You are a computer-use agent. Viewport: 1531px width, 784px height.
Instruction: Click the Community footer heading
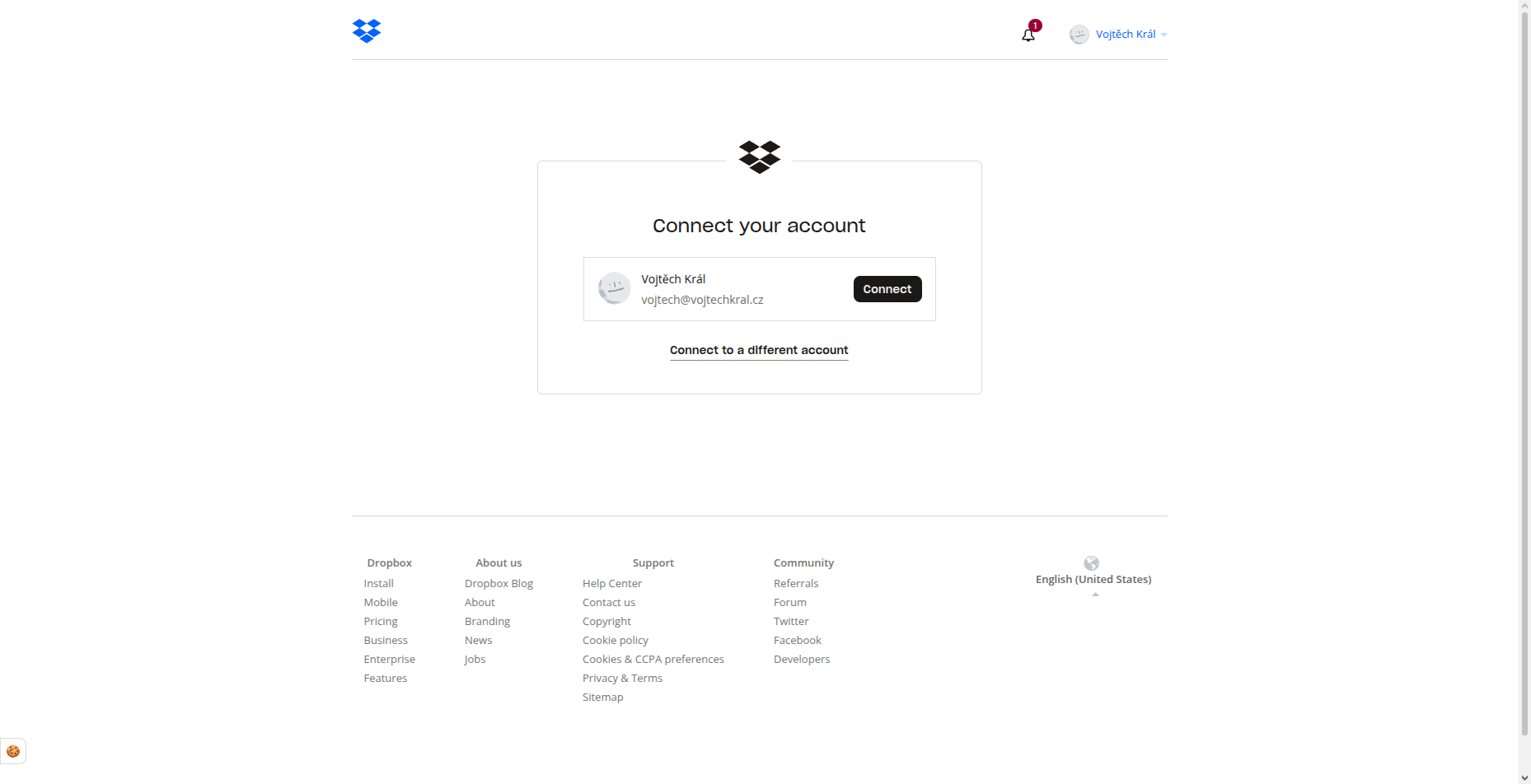point(803,562)
